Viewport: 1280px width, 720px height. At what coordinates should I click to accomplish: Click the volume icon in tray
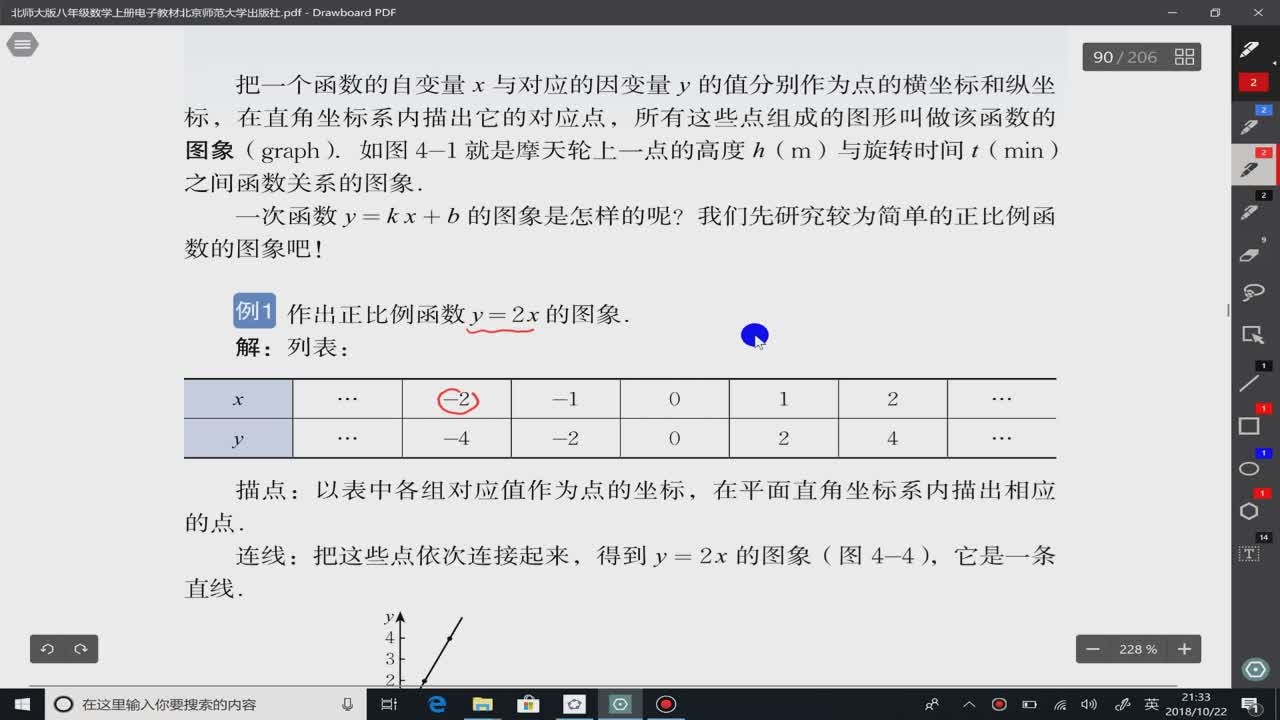(x=1089, y=704)
